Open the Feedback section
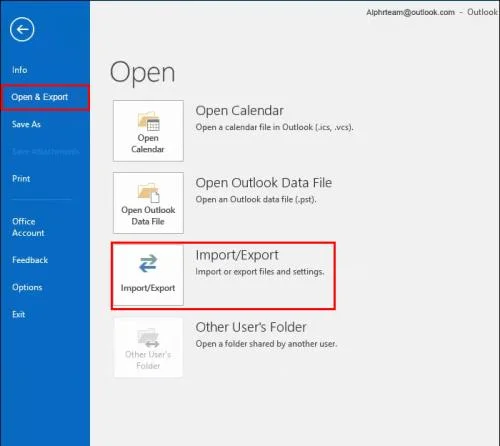This screenshot has height=446, width=500. (30, 260)
